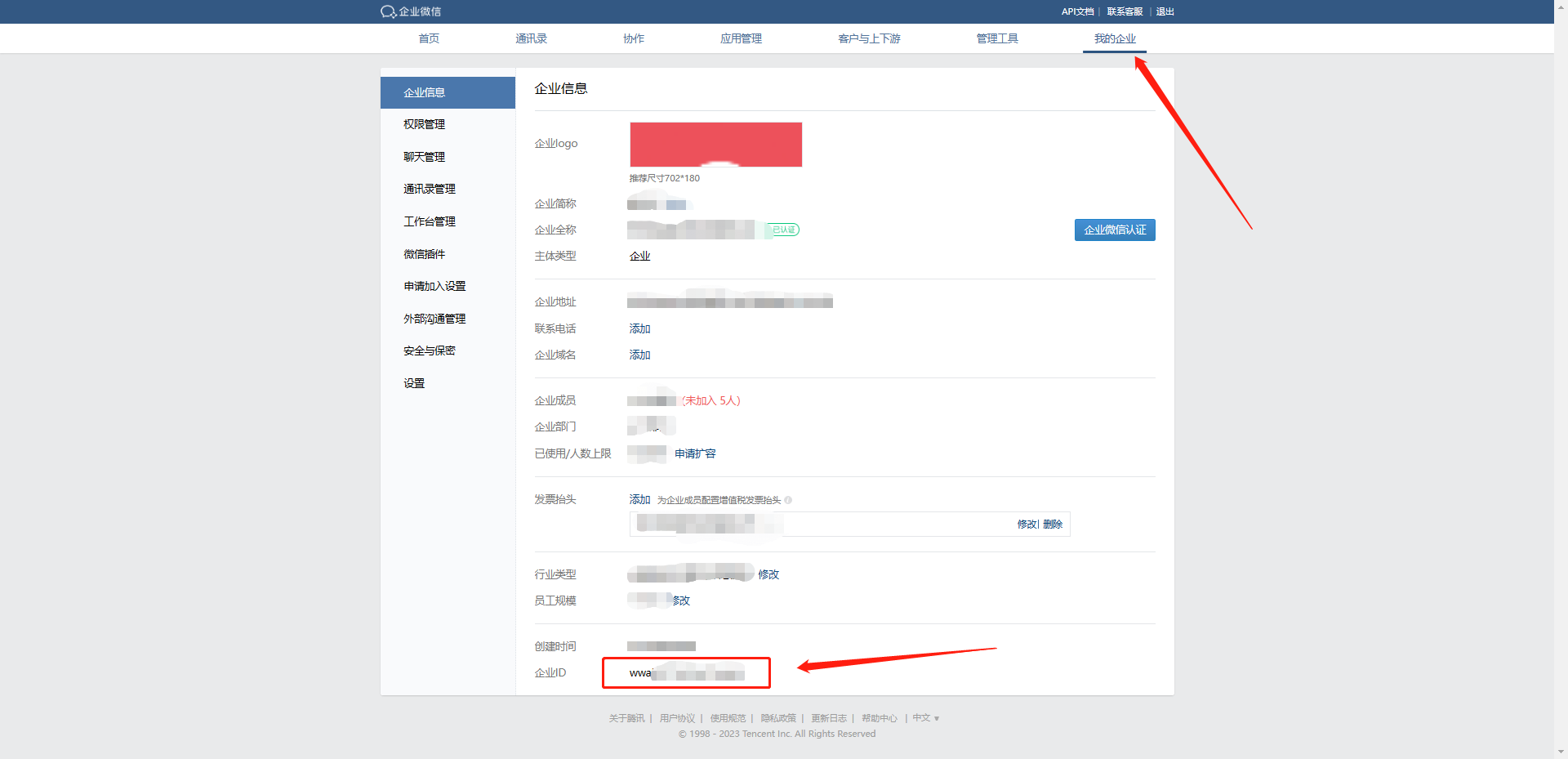Viewport: 1568px width, 759px height.
Task: Click 退出 to log out
Action: [1165, 11]
